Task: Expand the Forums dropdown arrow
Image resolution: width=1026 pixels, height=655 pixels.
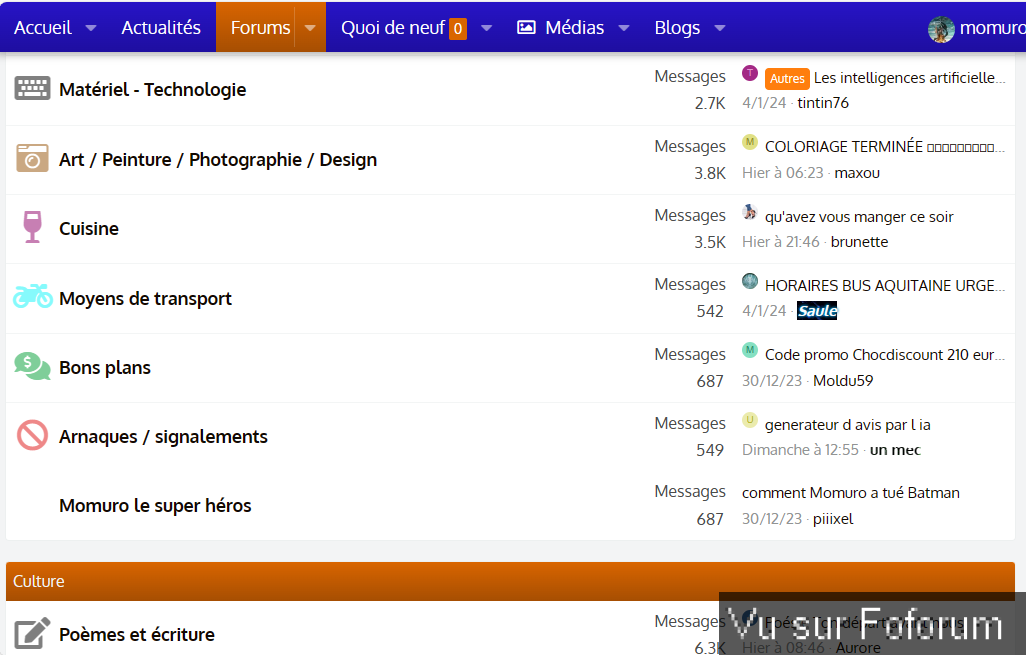Action: pyautogui.click(x=310, y=28)
